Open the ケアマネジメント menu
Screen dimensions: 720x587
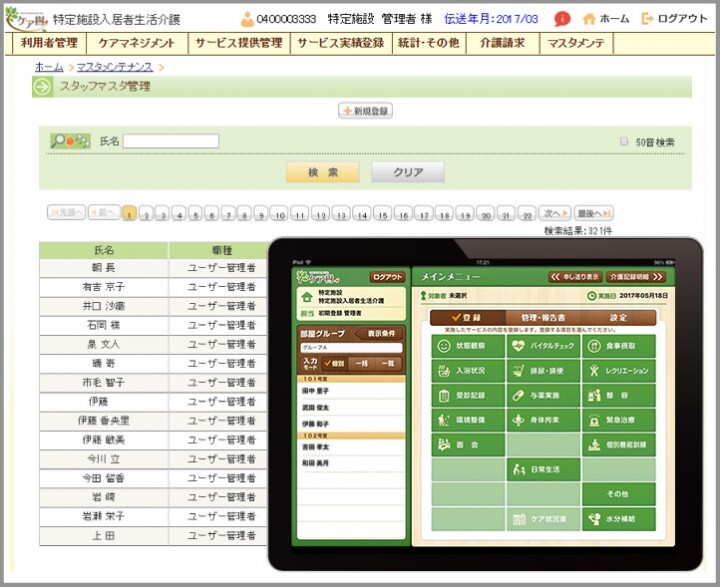tap(137, 43)
